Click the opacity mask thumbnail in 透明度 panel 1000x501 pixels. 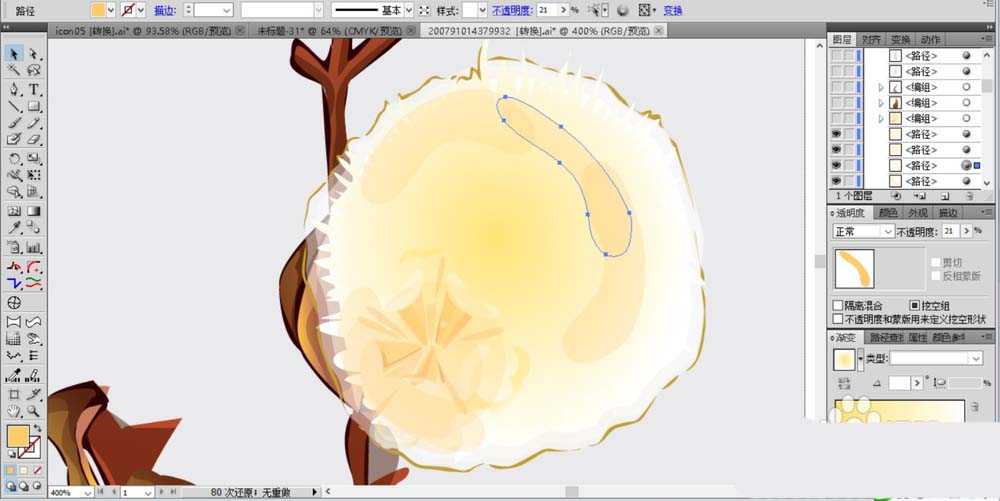point(854,268)
